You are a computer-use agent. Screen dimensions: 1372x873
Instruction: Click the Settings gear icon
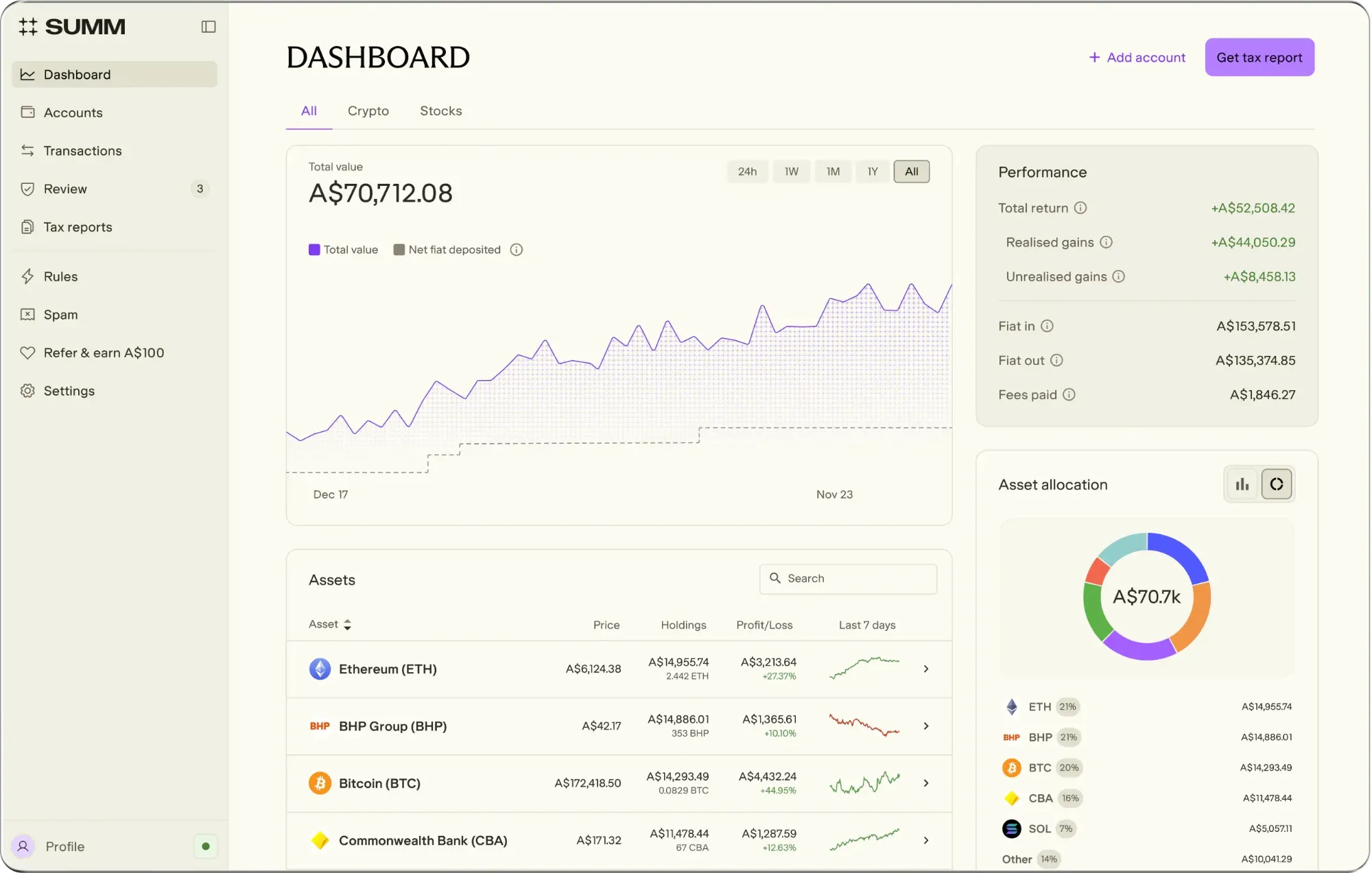(27, 391)
